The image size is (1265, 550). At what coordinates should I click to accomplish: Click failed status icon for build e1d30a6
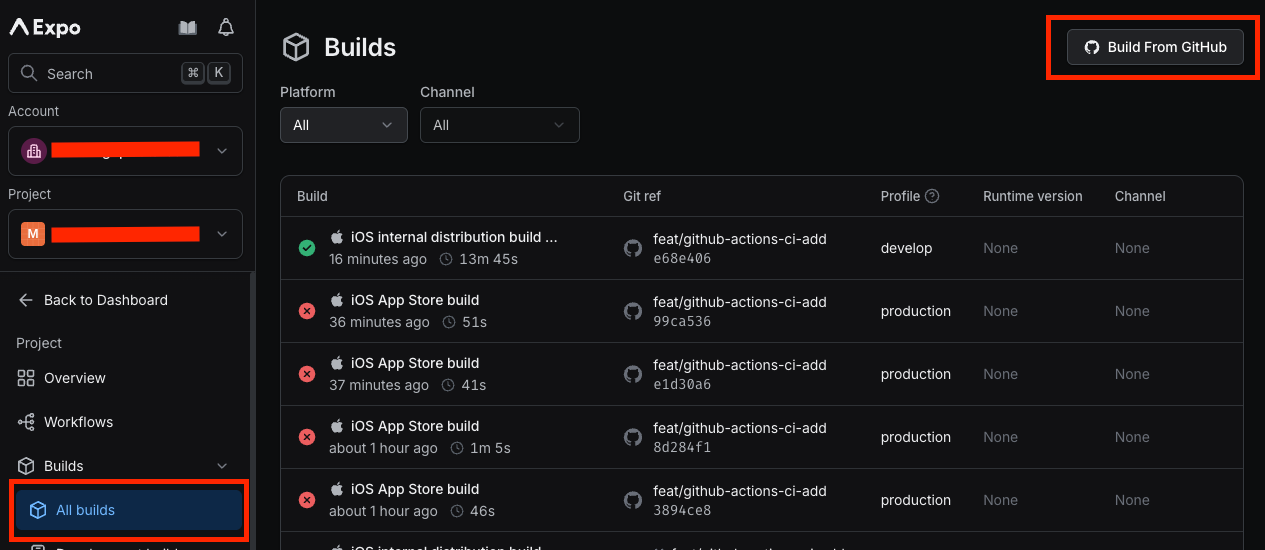click(x=307, y=374)
